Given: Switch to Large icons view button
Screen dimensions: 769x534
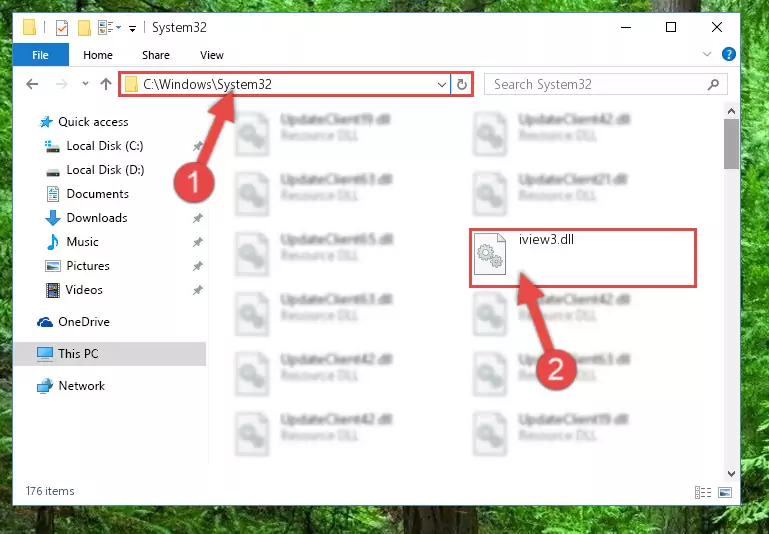Looking at the screenshot, I should pyautogui.click(x=725, y=492).
